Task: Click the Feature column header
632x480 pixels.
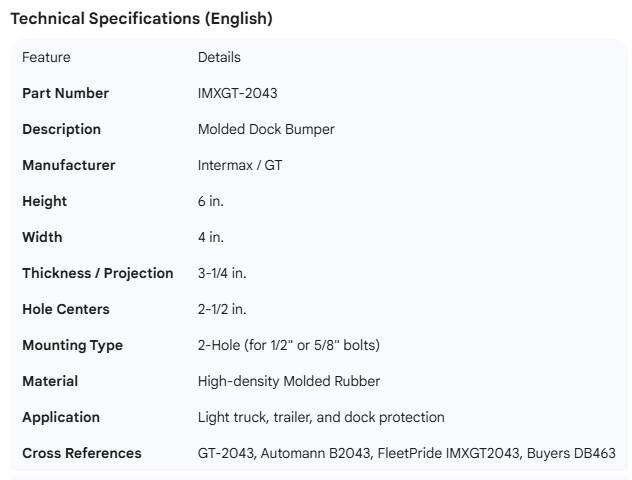Action: [46, 57]
